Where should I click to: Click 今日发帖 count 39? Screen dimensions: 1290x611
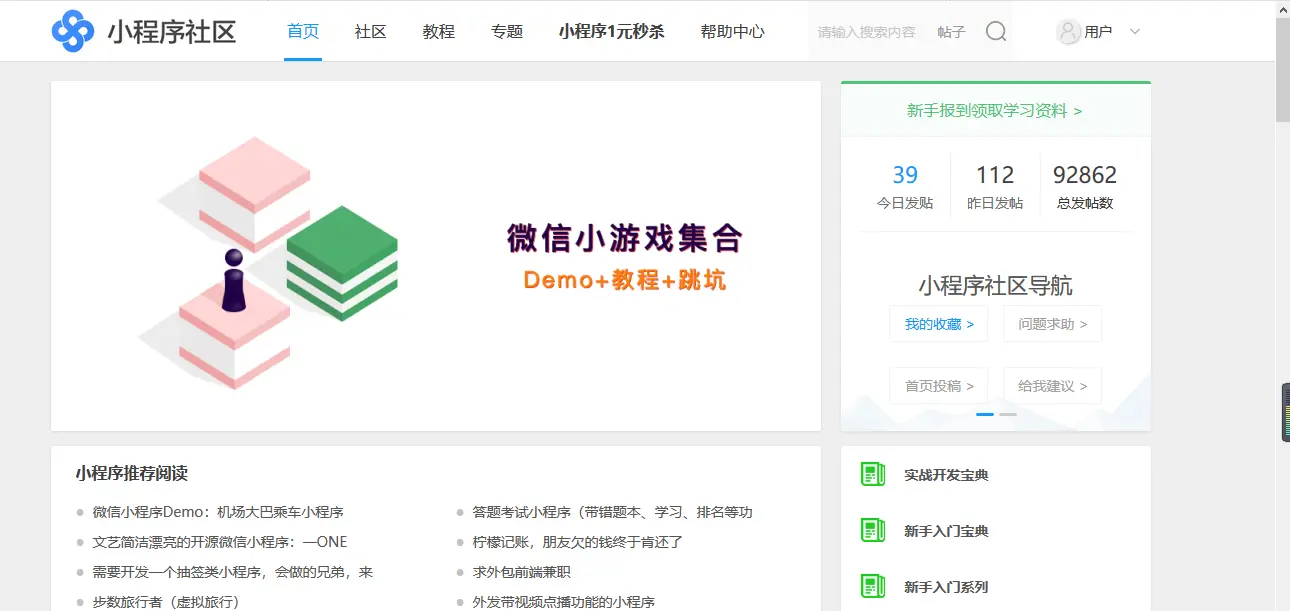(905, 175)
